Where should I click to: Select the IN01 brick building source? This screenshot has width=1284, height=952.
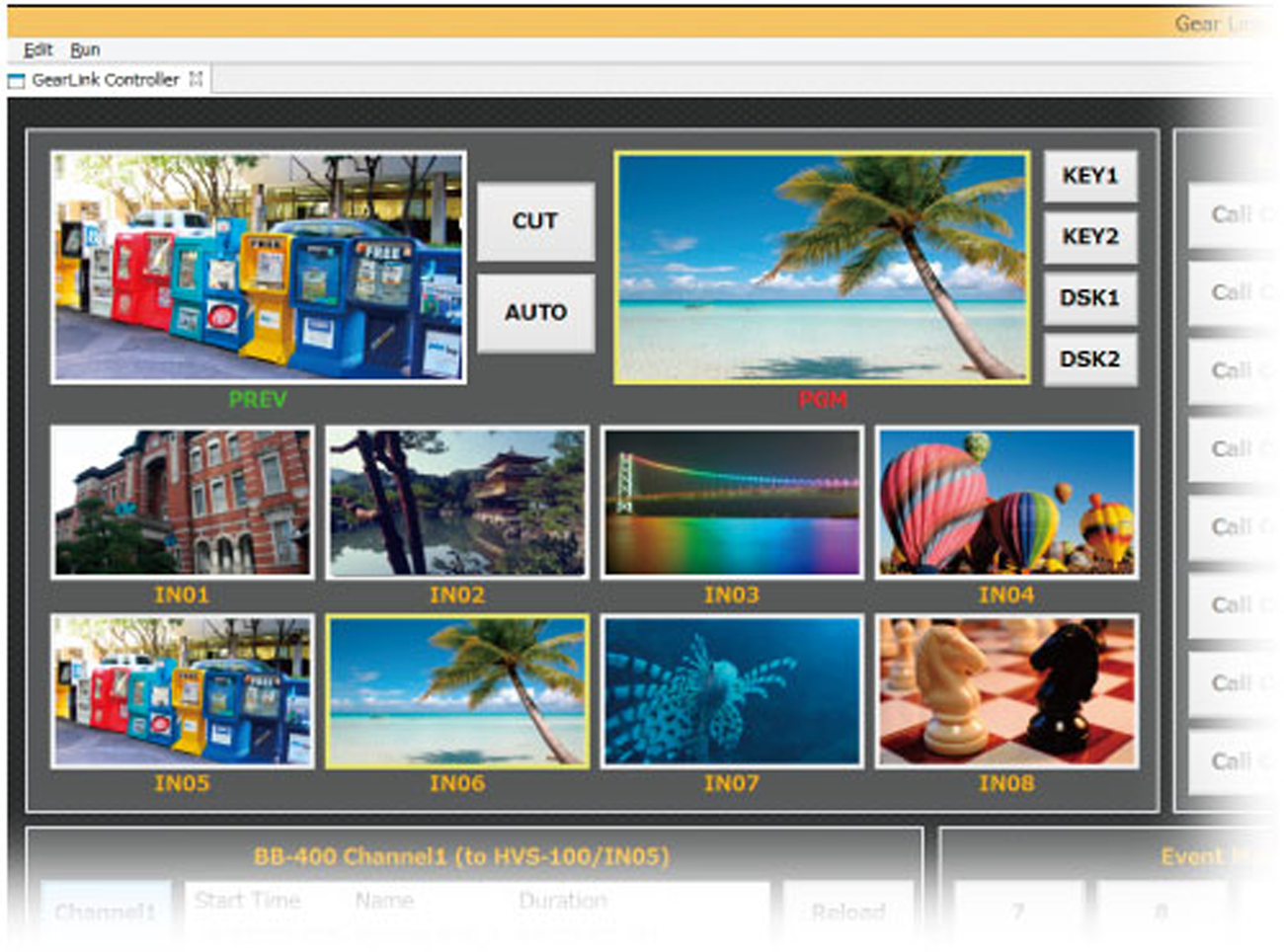point(182,503)
